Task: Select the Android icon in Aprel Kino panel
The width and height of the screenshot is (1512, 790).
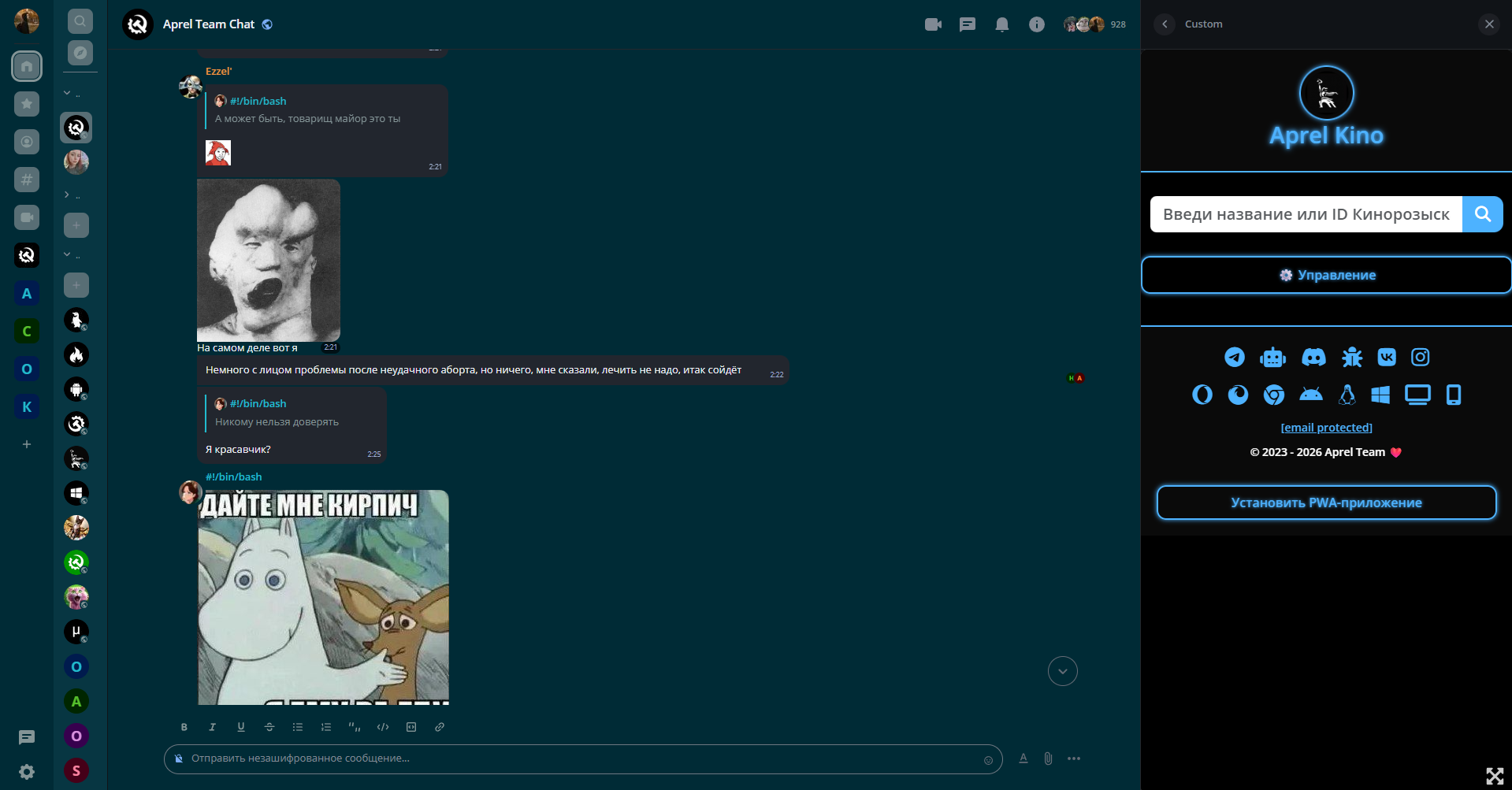Action: [x=1311, y=395]
